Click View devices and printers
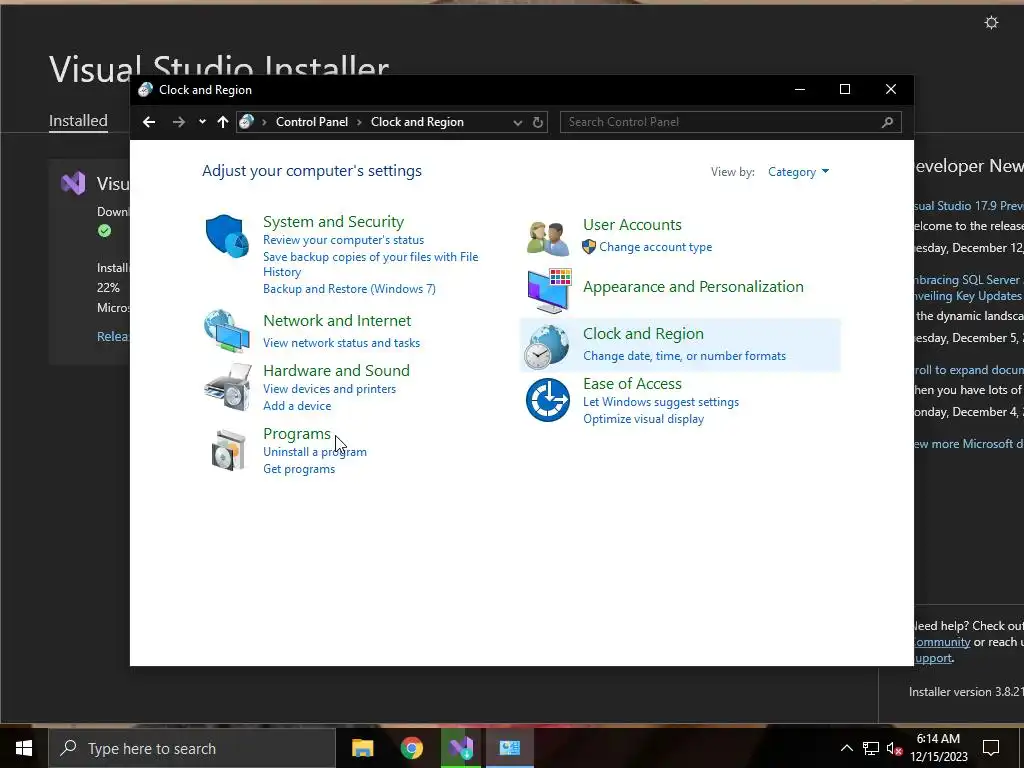 click(x=329, y=389)
